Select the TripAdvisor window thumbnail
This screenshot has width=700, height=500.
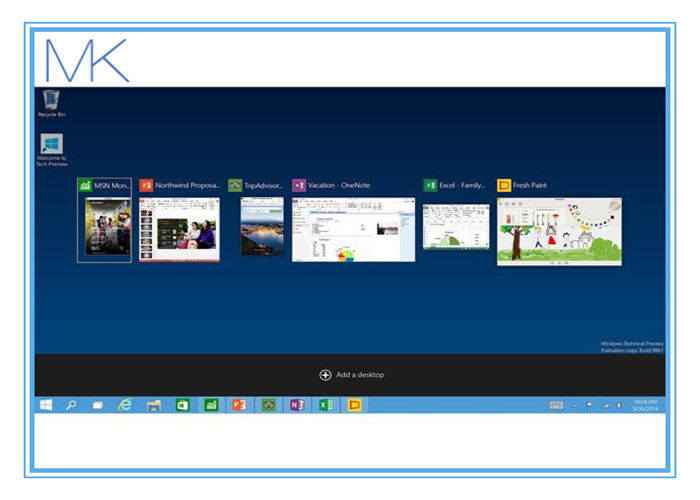262,226
